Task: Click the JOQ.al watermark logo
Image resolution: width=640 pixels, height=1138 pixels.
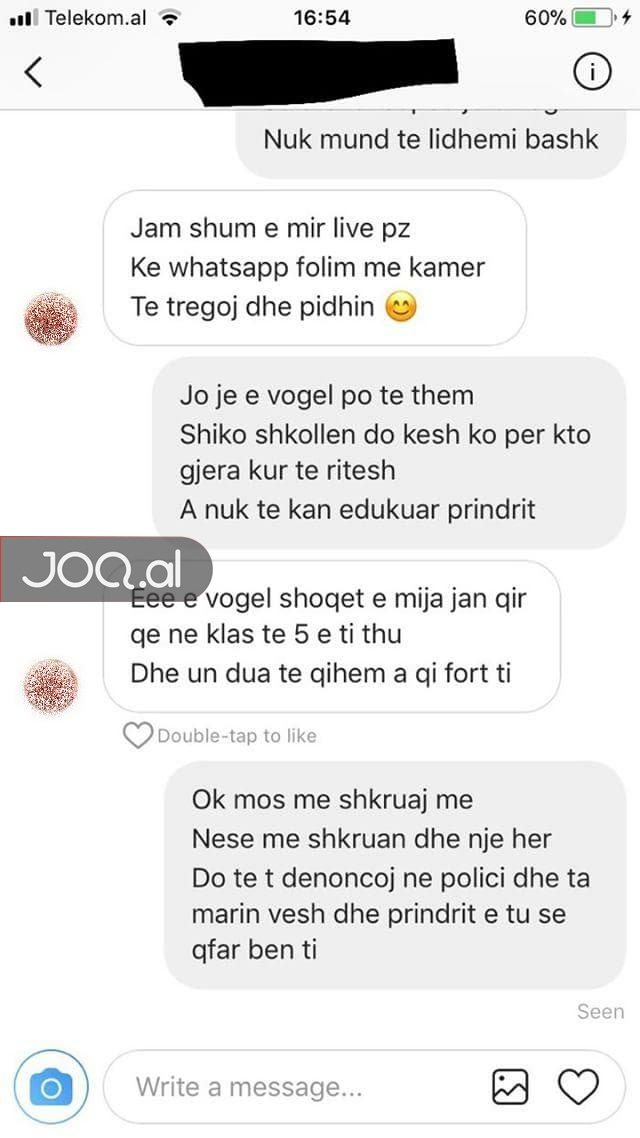Action: click(x=106, y=570)
